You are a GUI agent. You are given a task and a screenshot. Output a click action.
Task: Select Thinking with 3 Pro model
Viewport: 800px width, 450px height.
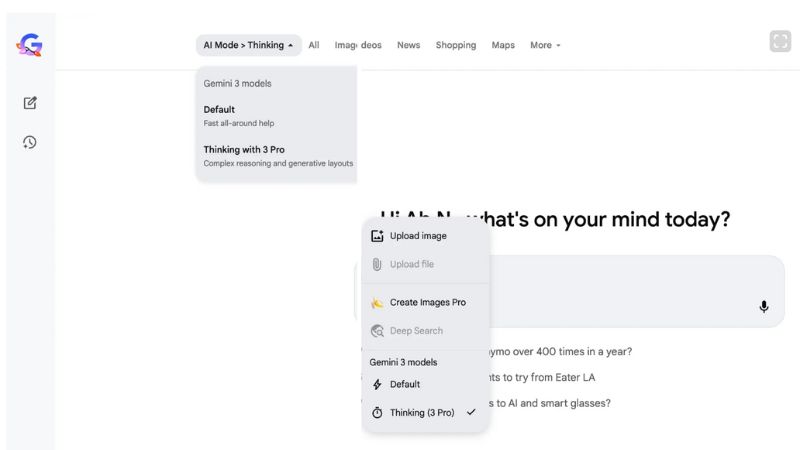pyautogui.click(x=276, y=156)
